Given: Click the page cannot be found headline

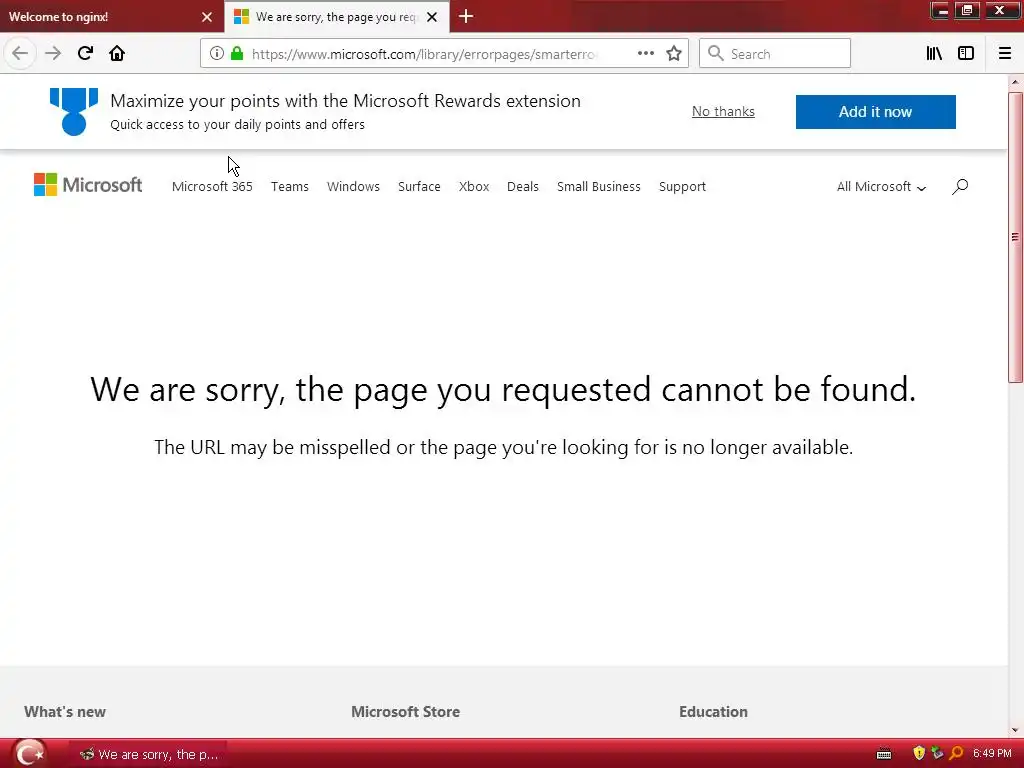Looking at the screenshot, I should [x=503, y=390].
